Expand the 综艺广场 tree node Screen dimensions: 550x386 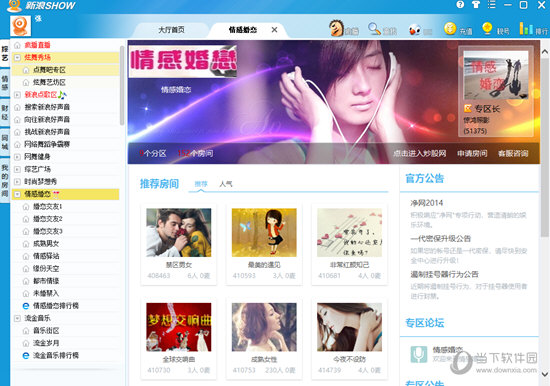(17, 169)
